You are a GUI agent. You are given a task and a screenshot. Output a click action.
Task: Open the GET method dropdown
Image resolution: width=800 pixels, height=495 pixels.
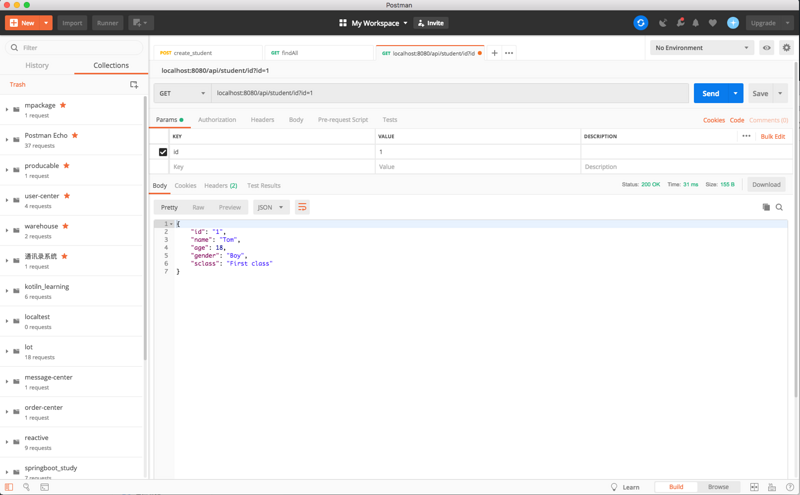[x=183, y=93]
